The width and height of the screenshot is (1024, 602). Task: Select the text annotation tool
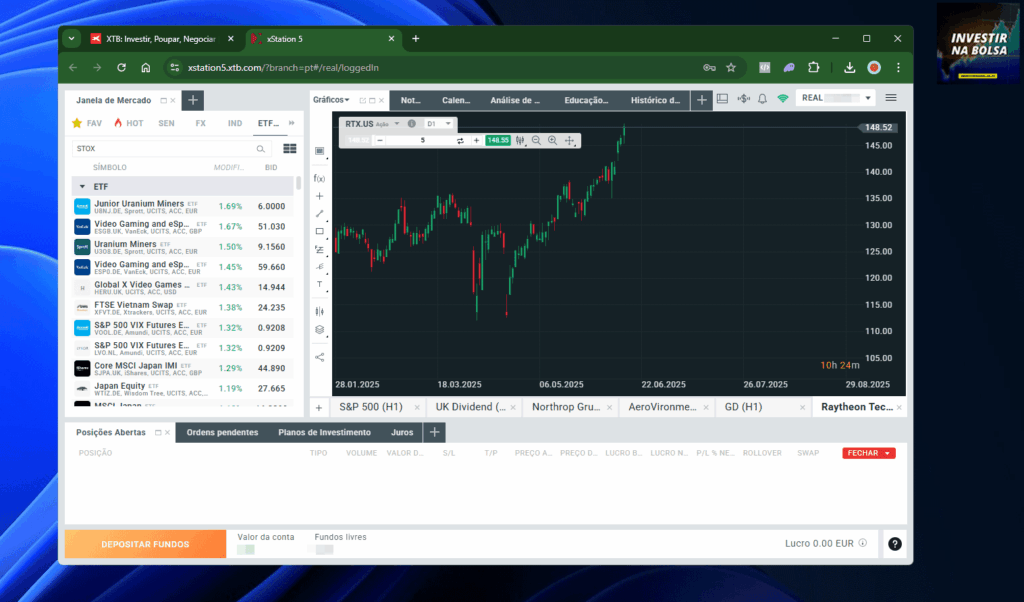coord(319,284)
